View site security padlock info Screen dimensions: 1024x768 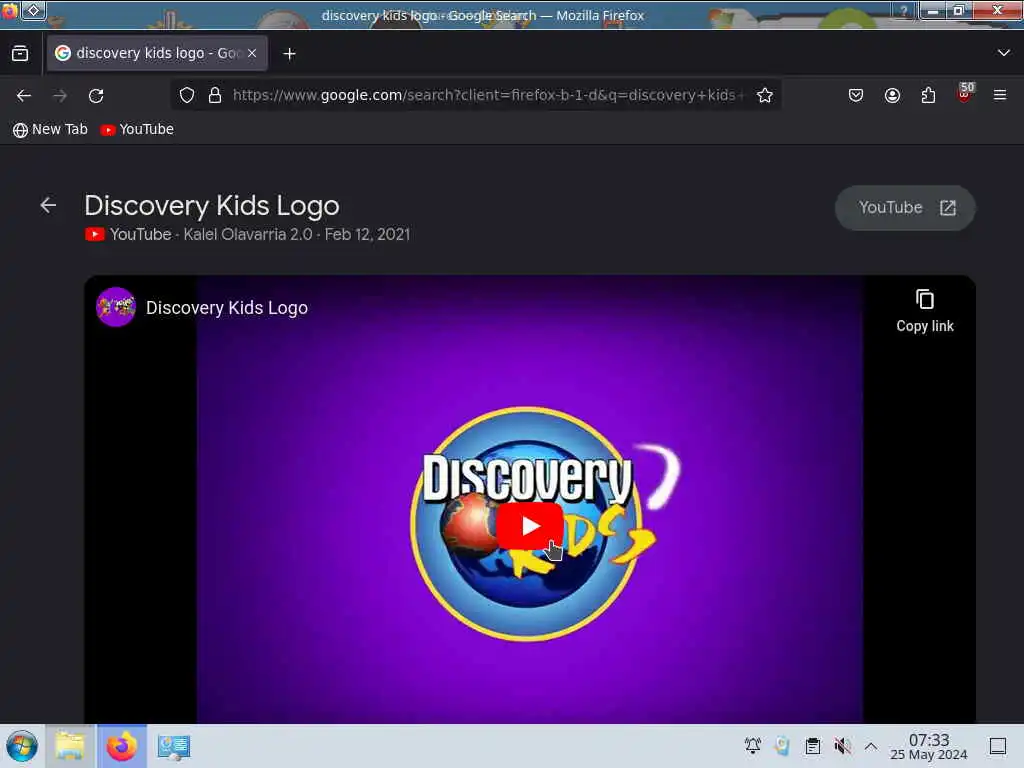[x=215, y=95]
